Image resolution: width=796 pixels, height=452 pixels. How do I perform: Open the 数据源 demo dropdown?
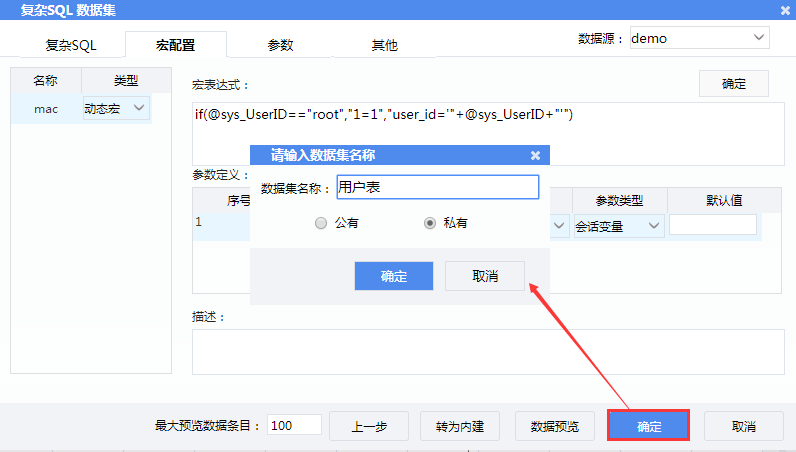point(699,38)
